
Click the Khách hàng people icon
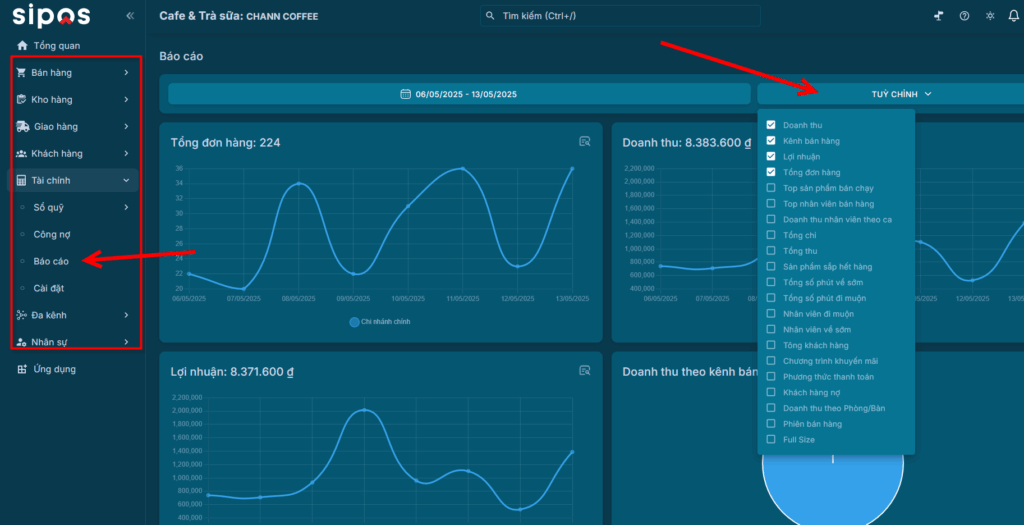coord(22,153)
